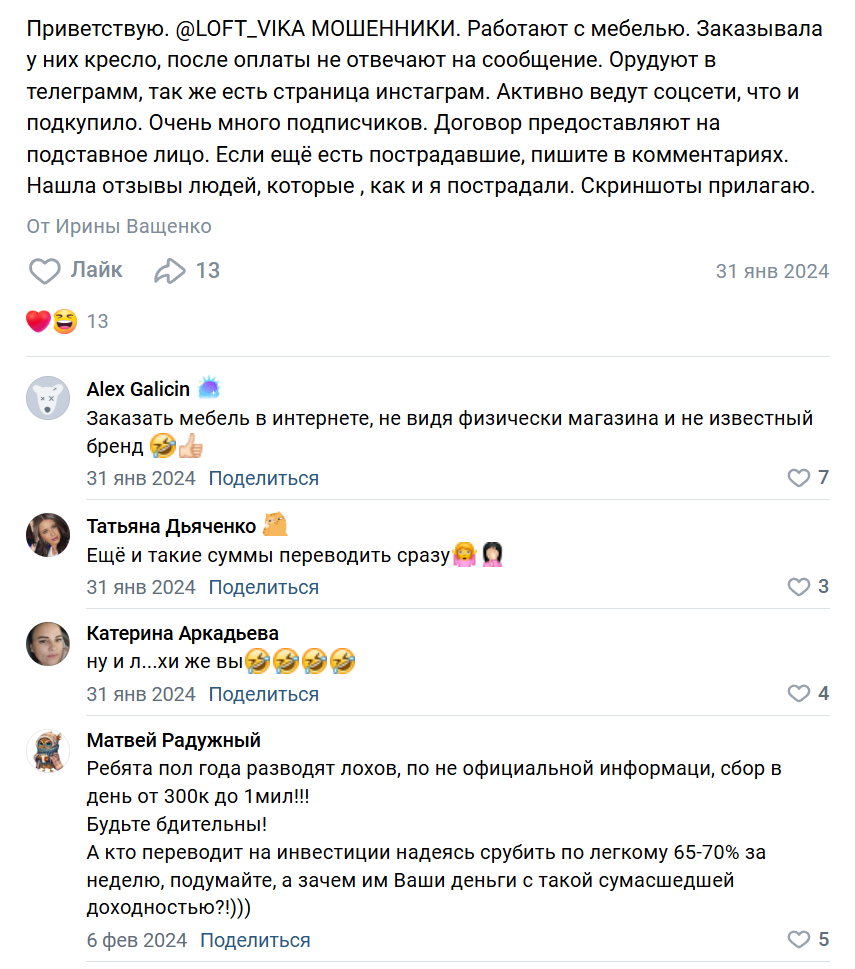855x969 pixels.
Task: Open Матвей Радужный's avatar
Action: [x=48, y=751]
